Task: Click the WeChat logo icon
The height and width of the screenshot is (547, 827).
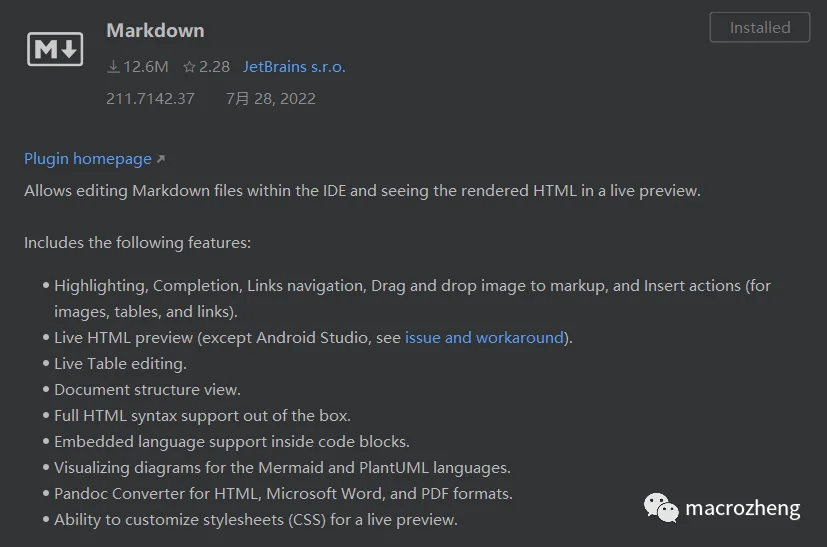Action: pos(661,508)
